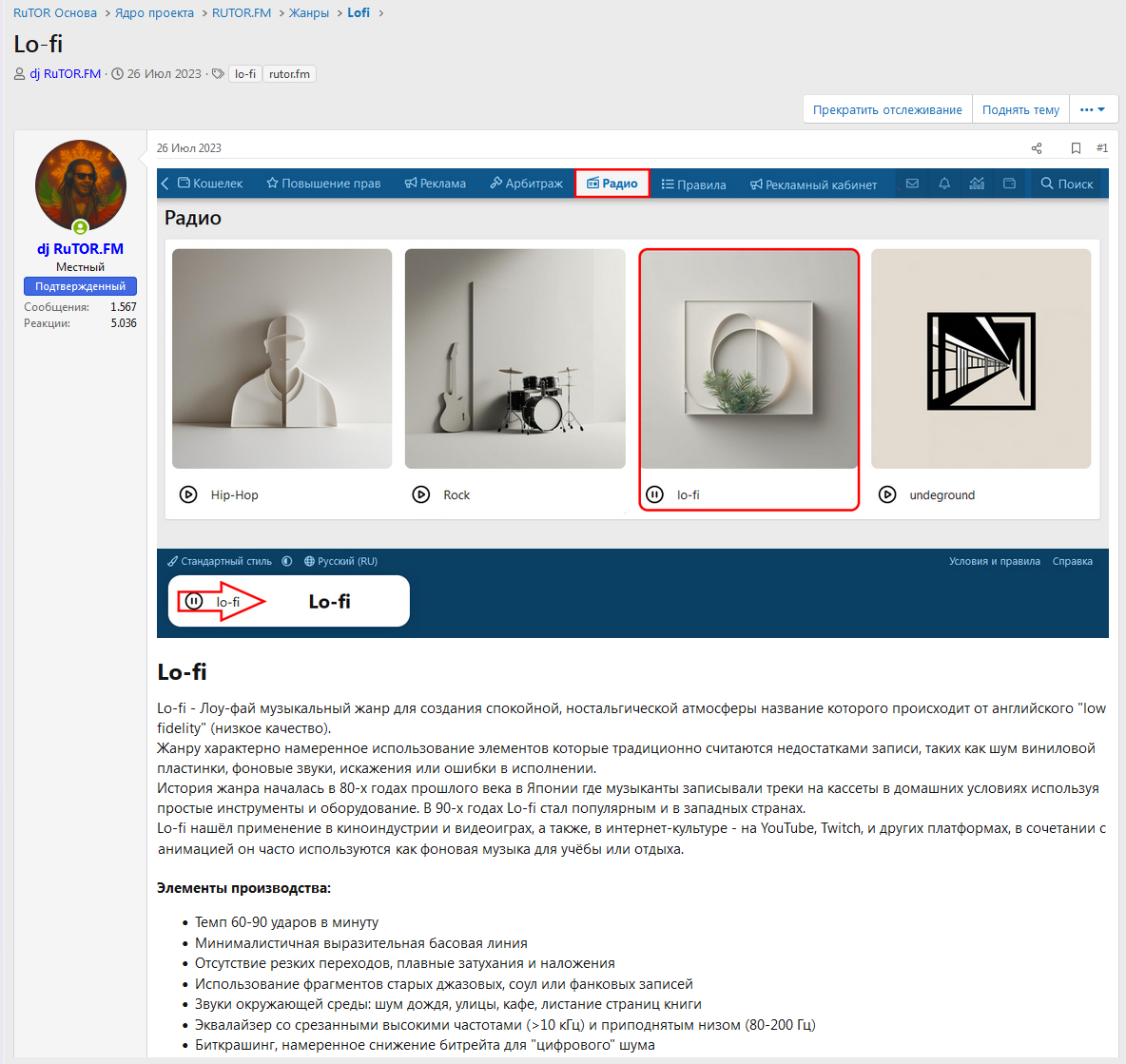The height and width of the screenshot is (1064, 1126).
Task: Click the statistics chart icon in navbar
Action: [977, 184]
